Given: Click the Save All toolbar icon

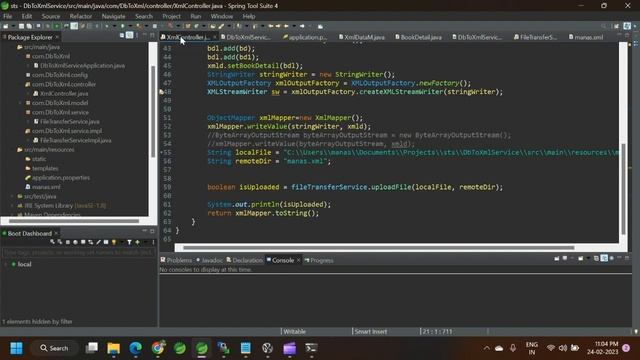Looking at the screenshot, I should 29,26.
